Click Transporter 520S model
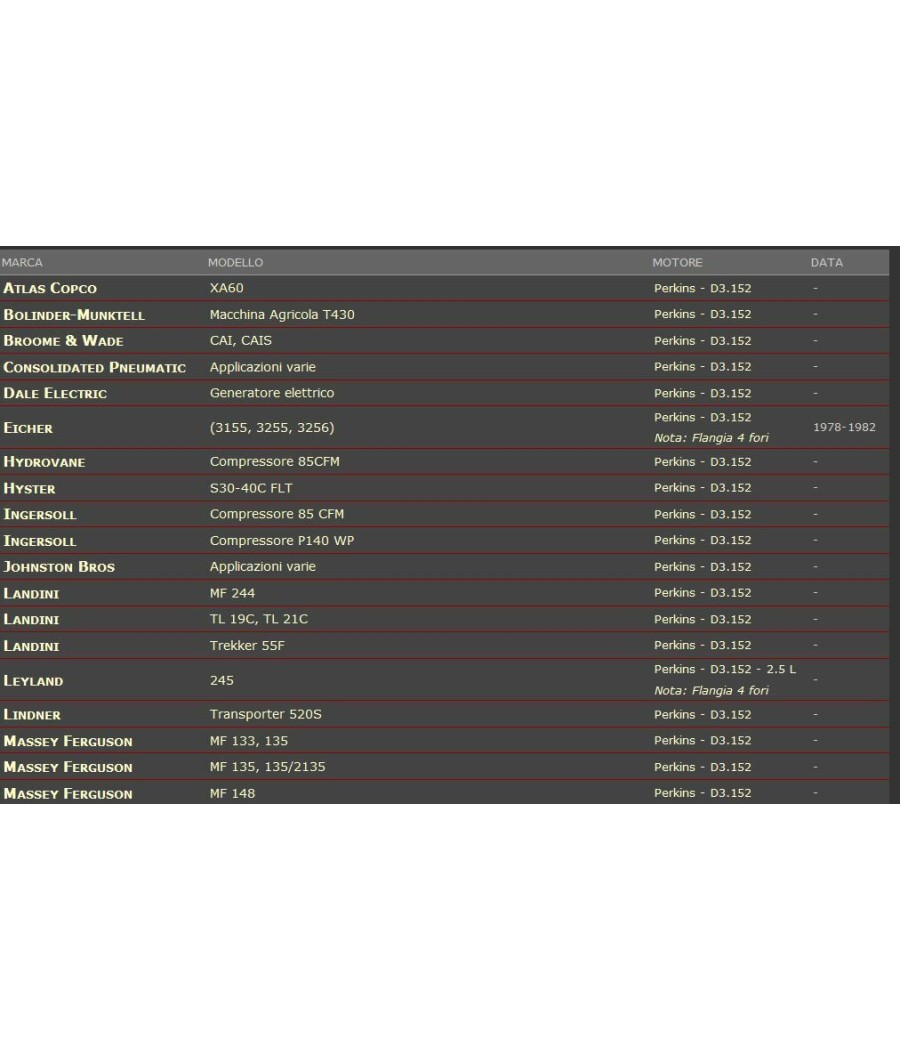 click(x=266, y=715)
